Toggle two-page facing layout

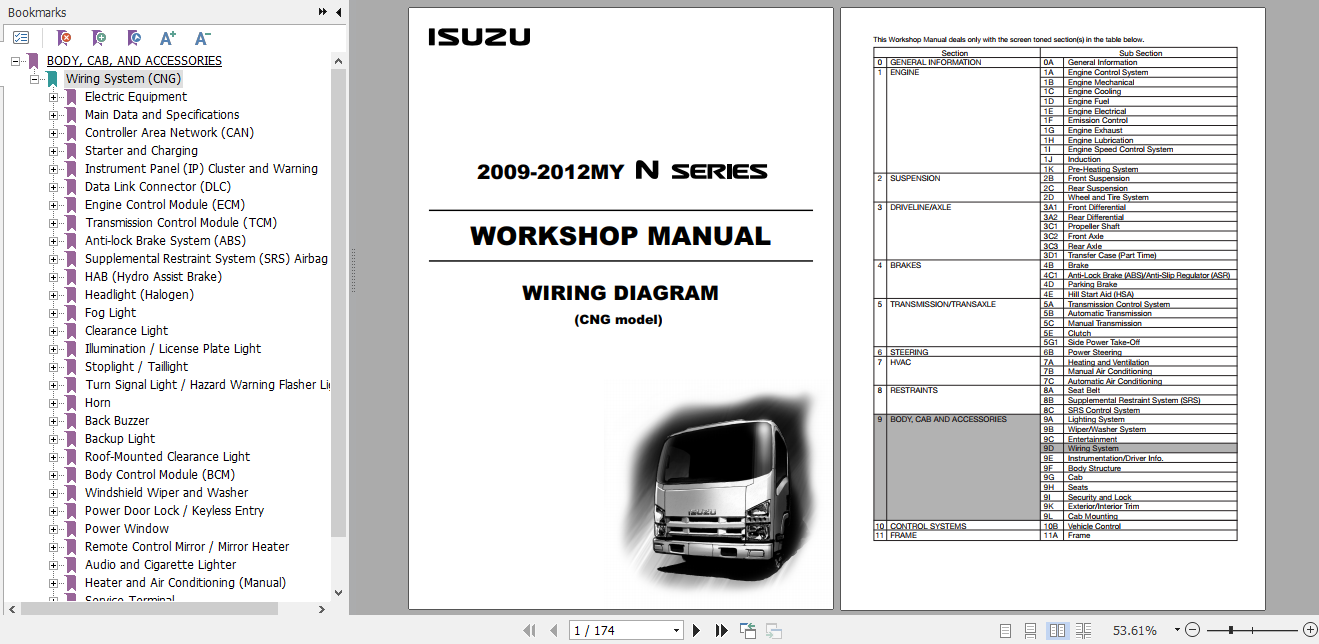pos(1057,630)
